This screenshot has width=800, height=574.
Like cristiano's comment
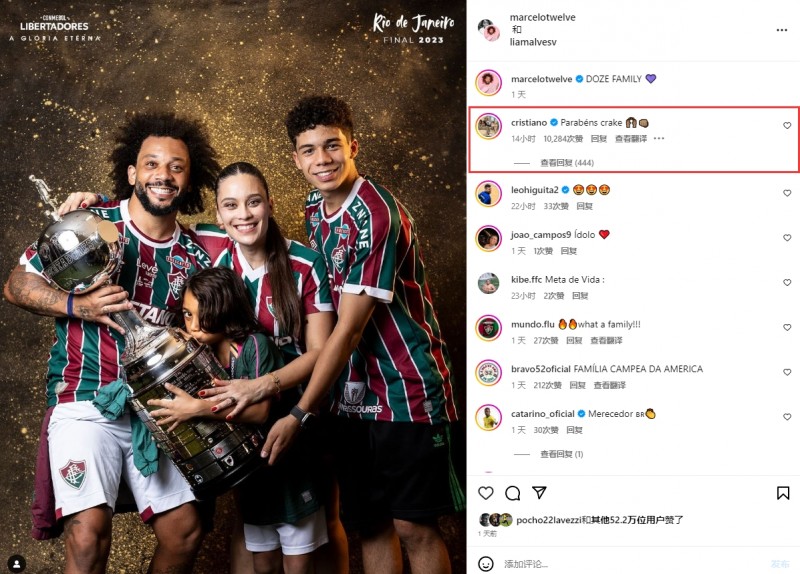coord(787,126)
